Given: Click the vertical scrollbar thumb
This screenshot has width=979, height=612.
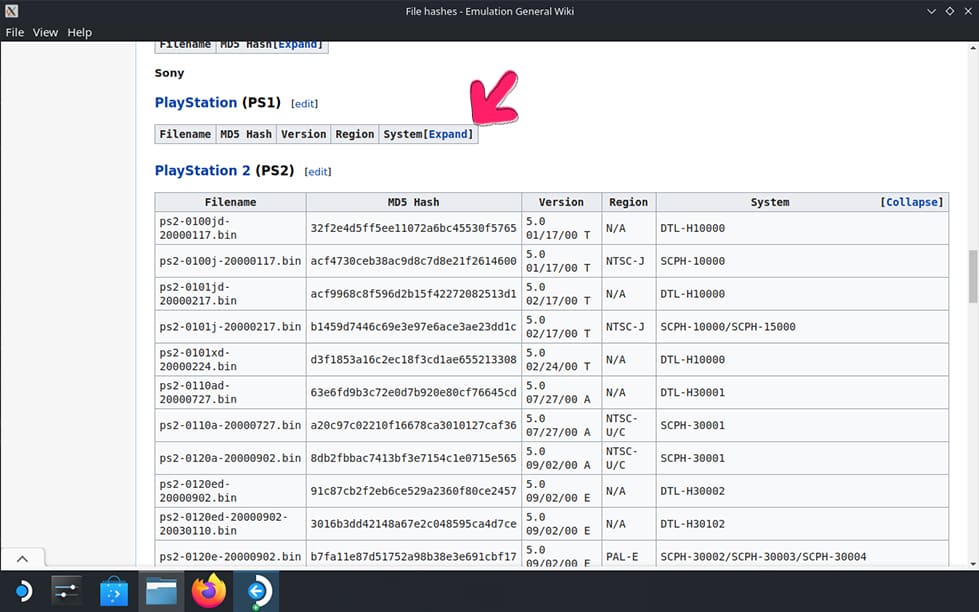Looking at the screenshot, I should (x=973, y=276).
